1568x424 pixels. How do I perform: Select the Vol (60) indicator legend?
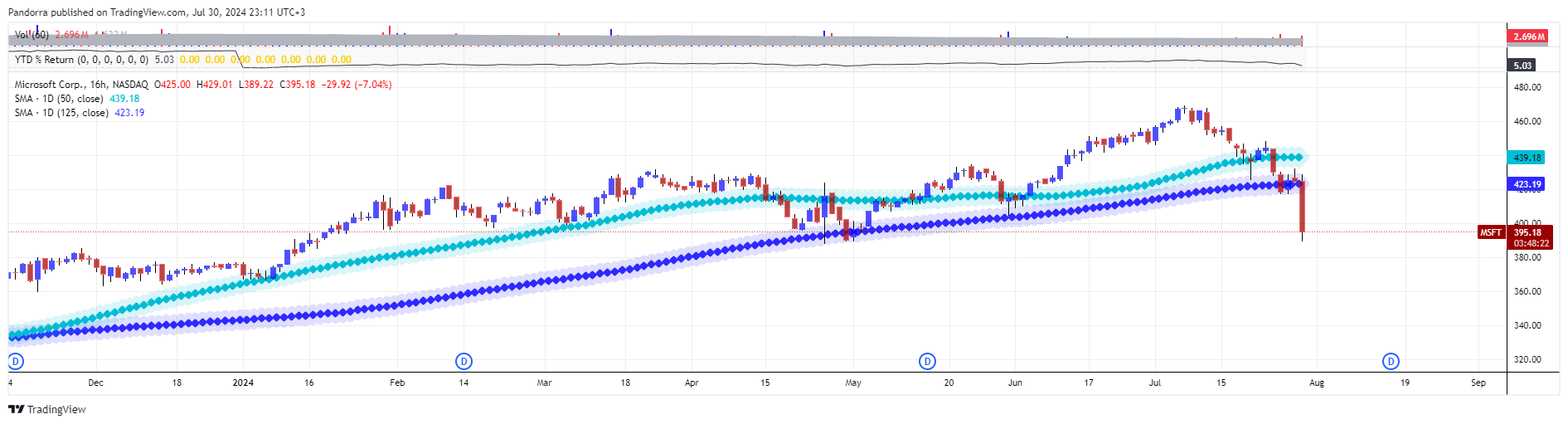(32, 35)
